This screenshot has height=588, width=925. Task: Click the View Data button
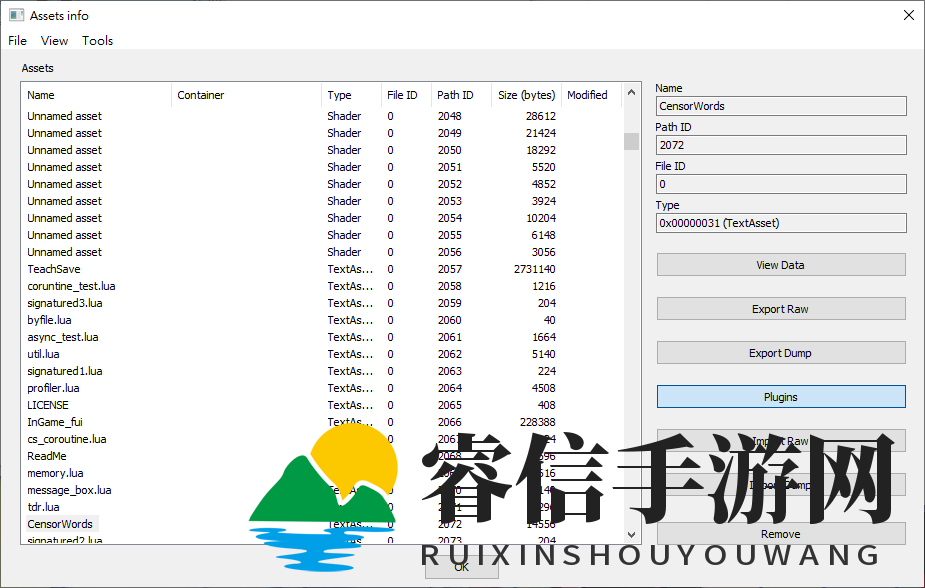click(x=780, y=264)
